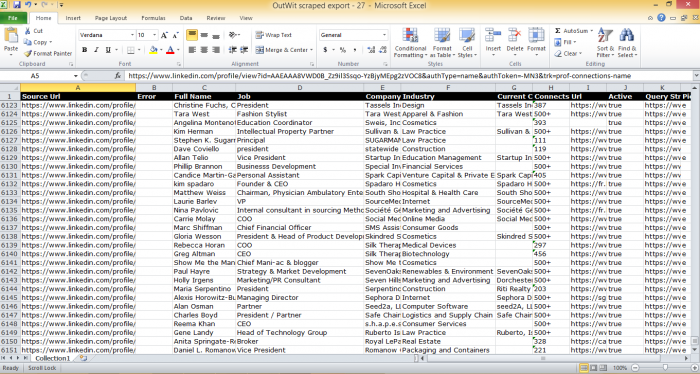This screenshot has height=374, width=700.
Task: Apply italic formatting
Action: coord(96,50)
